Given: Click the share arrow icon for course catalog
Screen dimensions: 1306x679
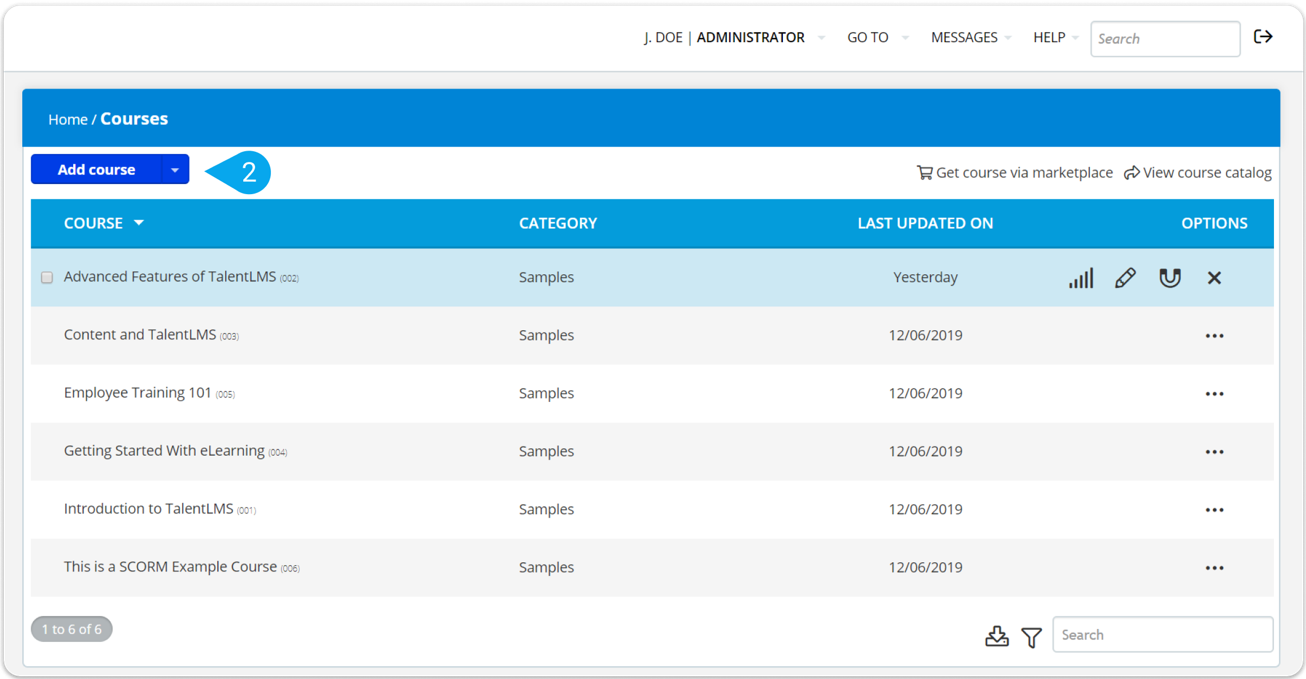Looking at the screenshot, I should pyautogui.click(x=1132, y=173).
